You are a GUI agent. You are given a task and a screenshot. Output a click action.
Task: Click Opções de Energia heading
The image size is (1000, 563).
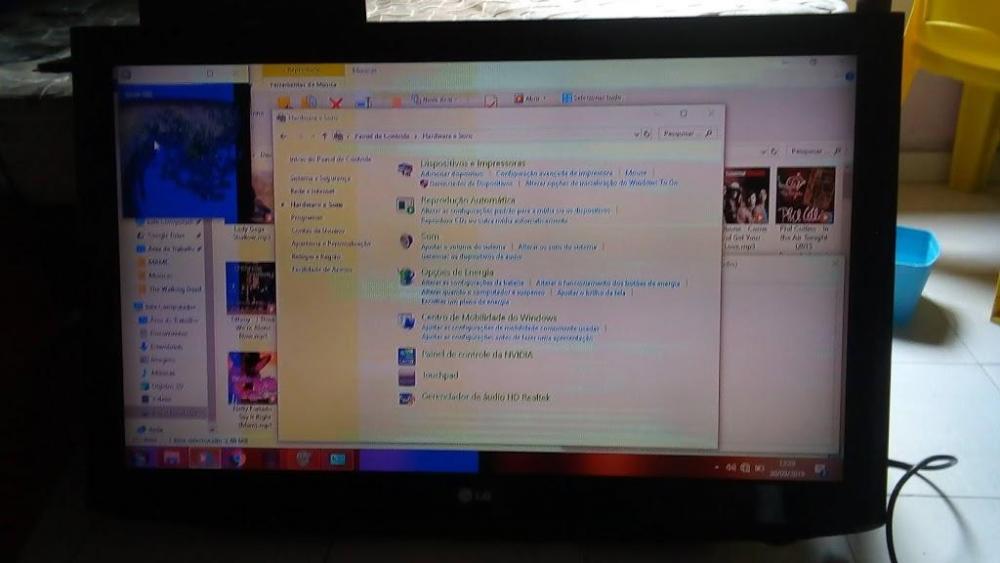[x=457, y=272]
